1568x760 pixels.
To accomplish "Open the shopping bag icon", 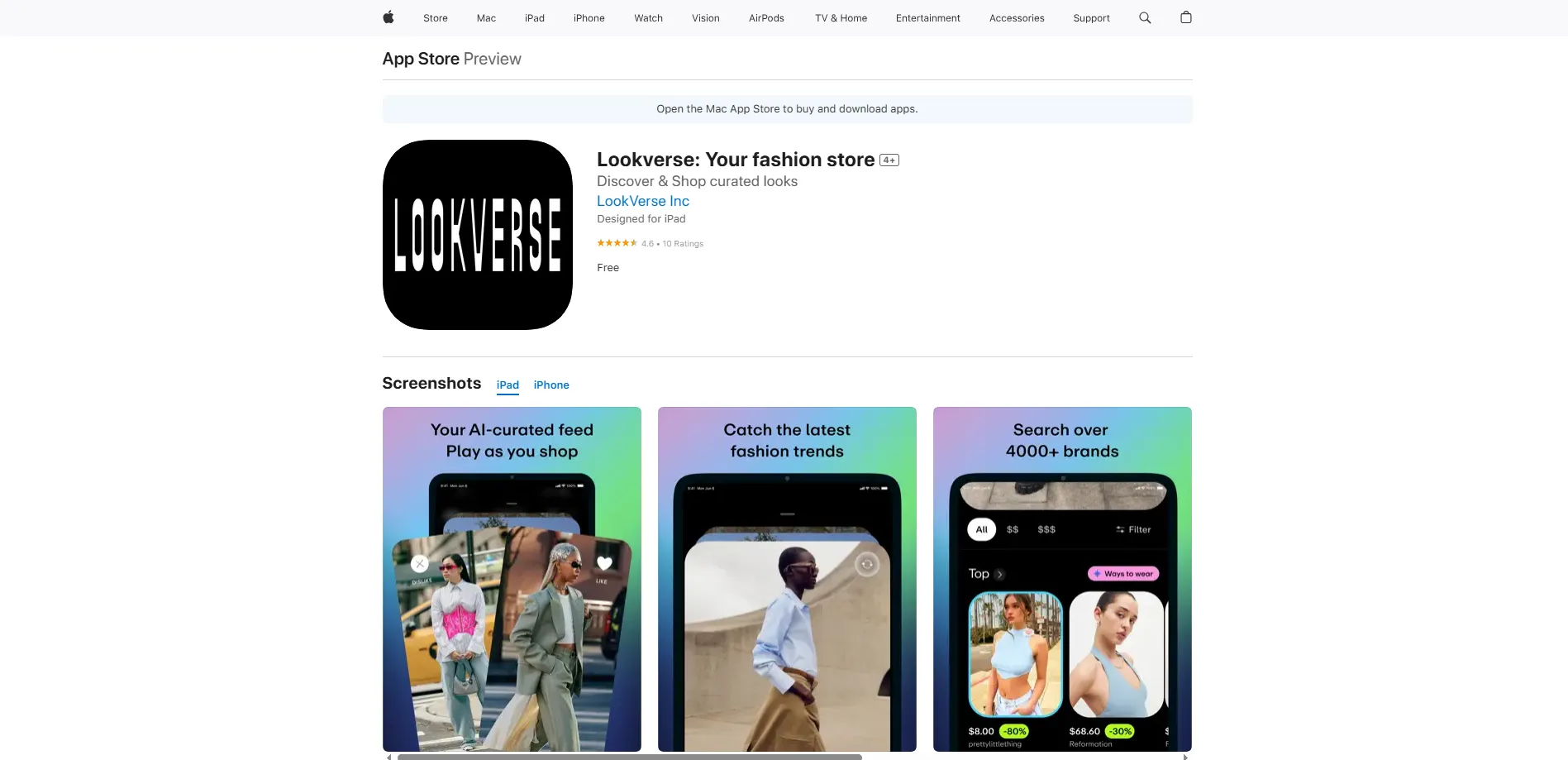I will [1186, 17].
